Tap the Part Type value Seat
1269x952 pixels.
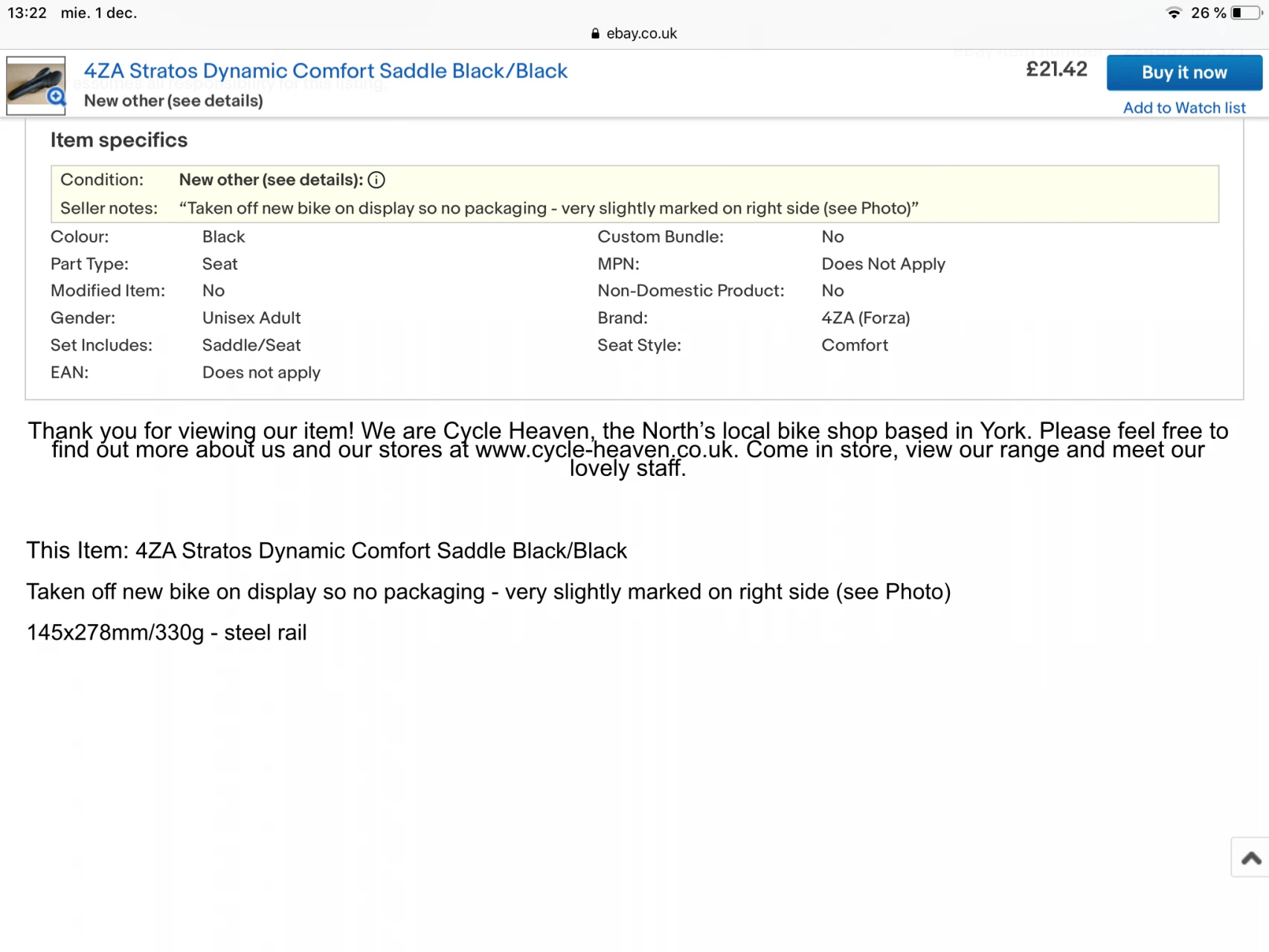coord(219,264)
